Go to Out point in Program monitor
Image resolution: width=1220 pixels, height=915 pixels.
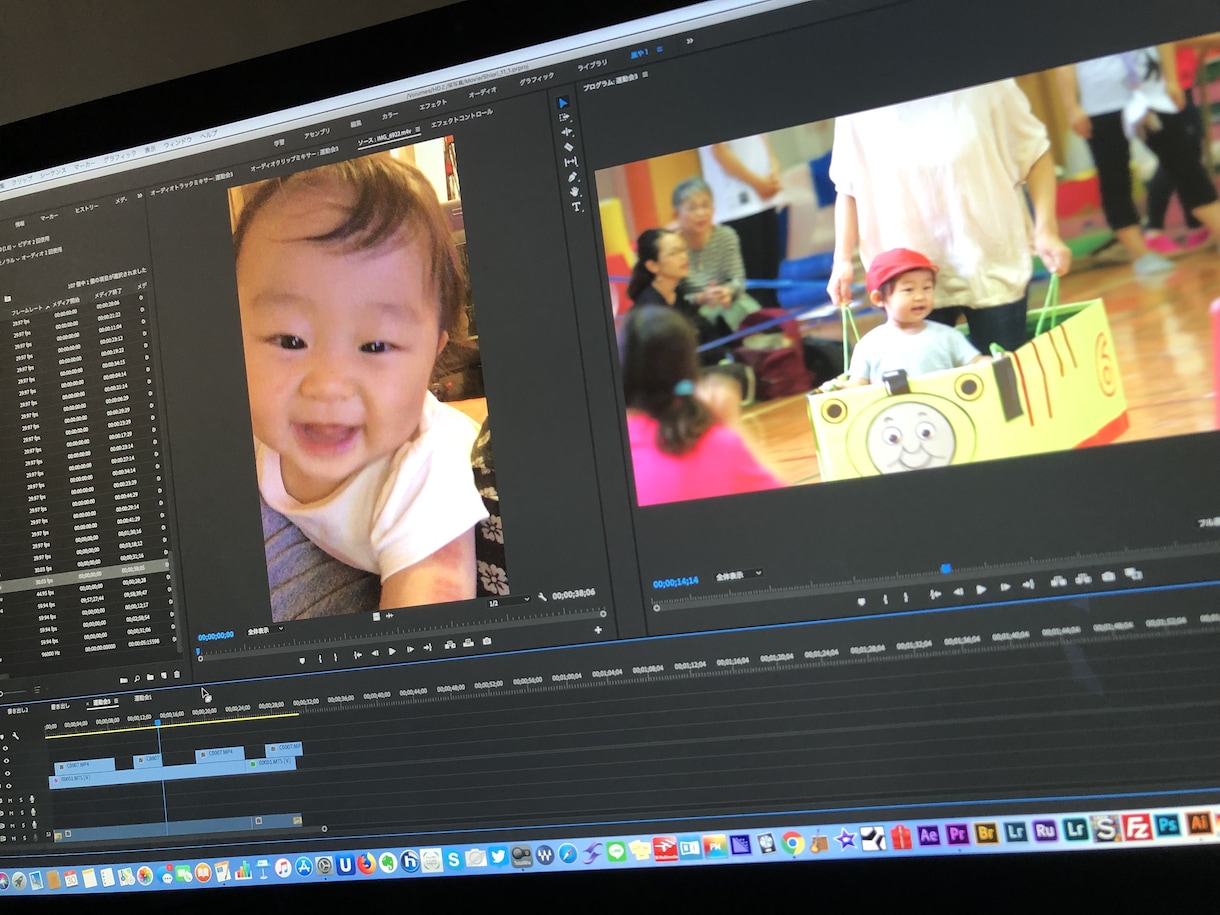point(1030,585)
